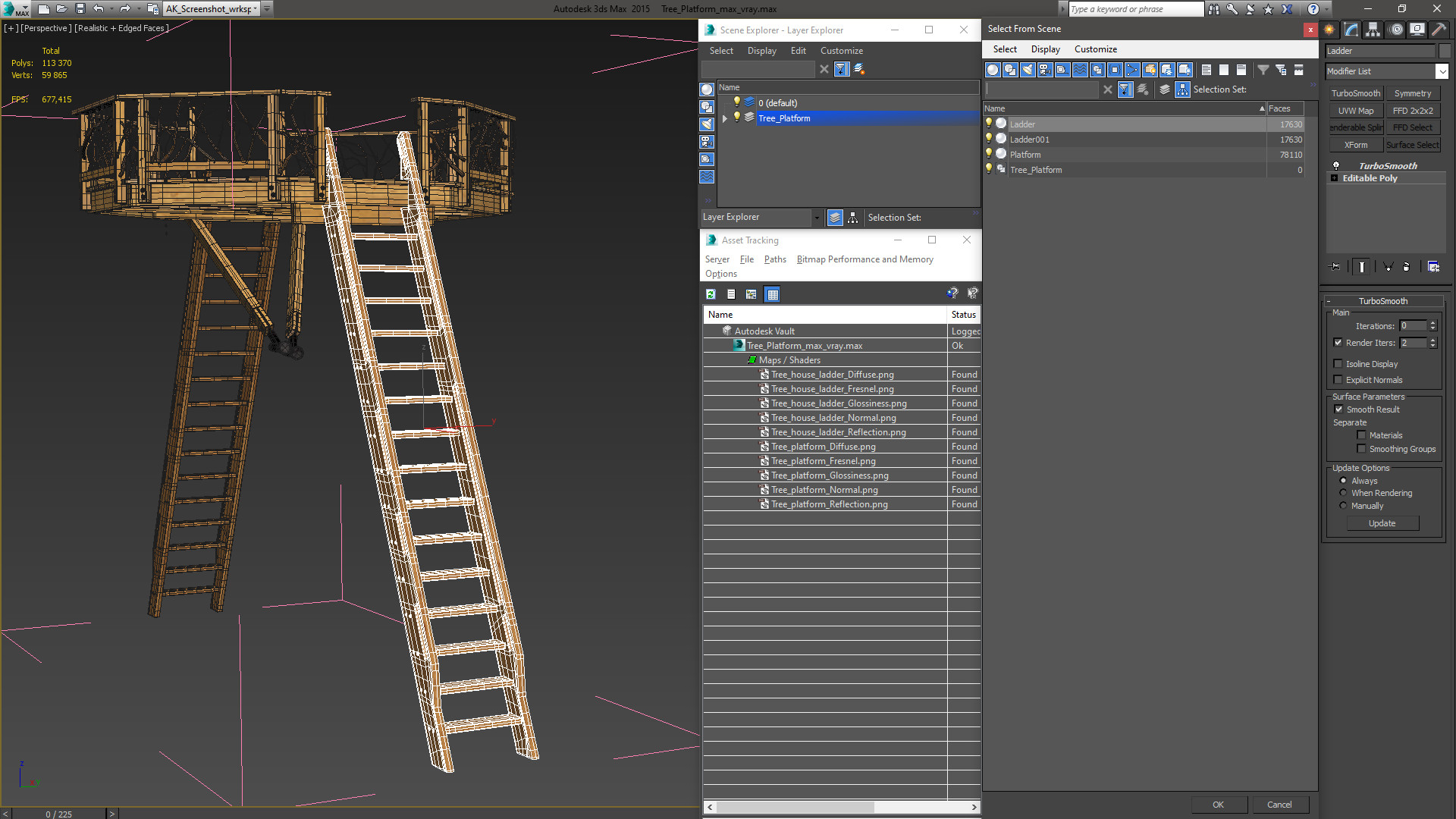This screenshot has height=819, width=1456.
Task: Click the Symmetry modifier button
Action: (1413, 93)
